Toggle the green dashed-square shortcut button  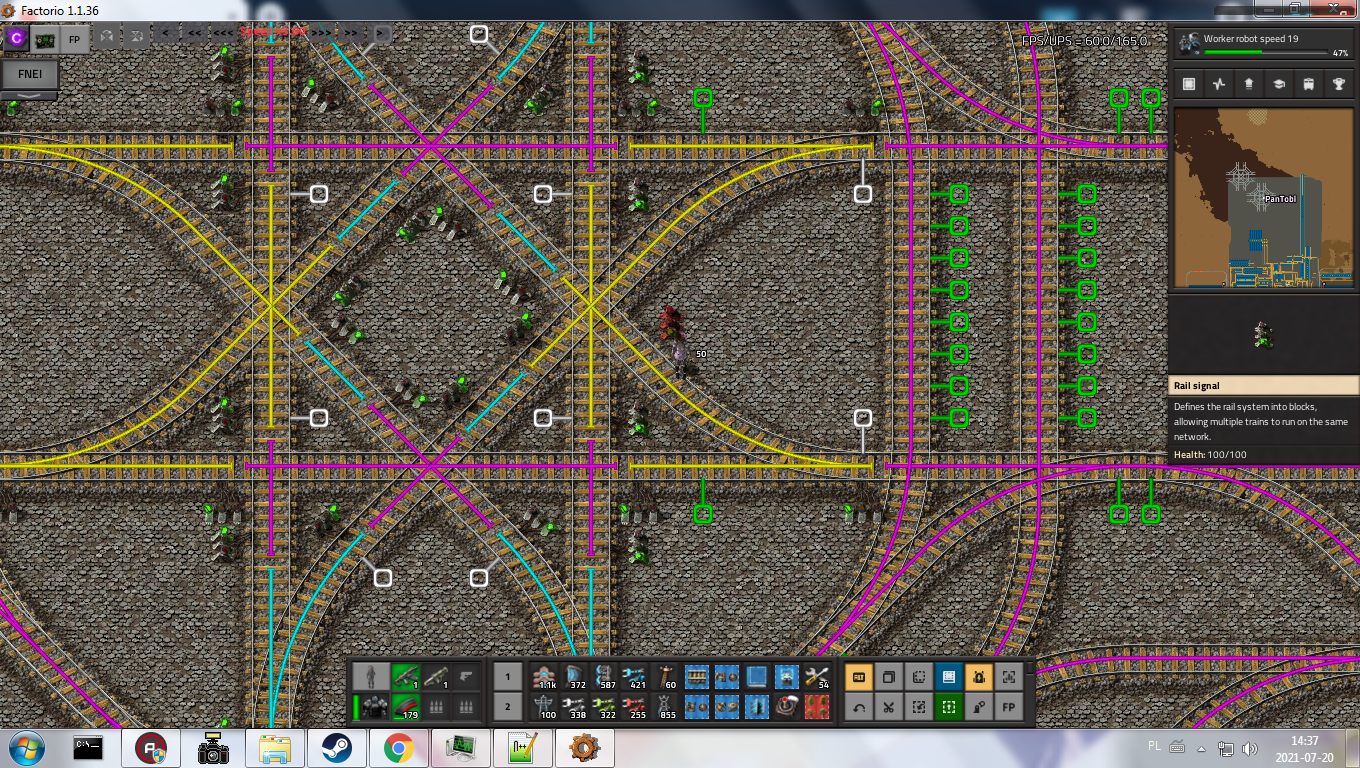[x=948, y=707]
